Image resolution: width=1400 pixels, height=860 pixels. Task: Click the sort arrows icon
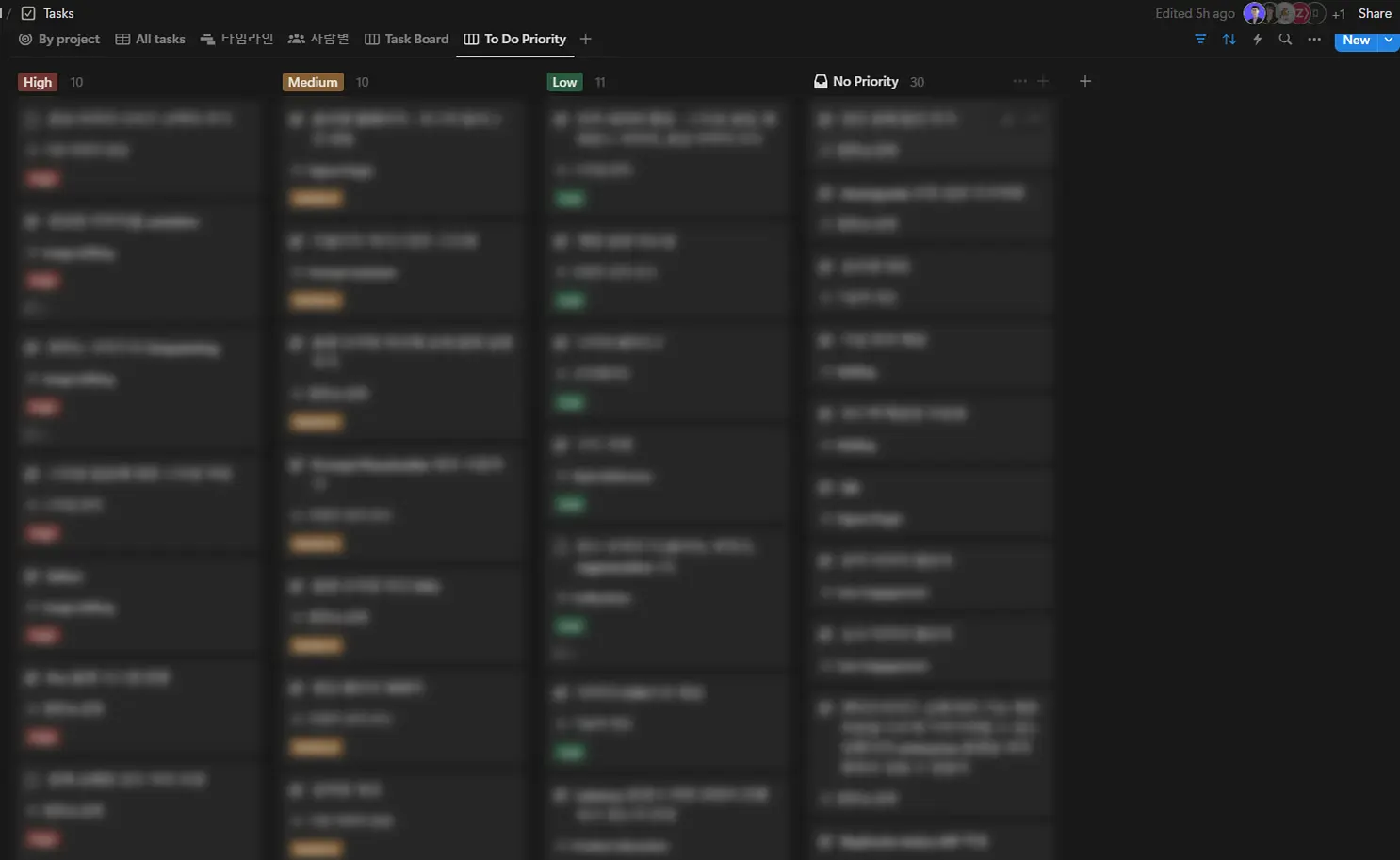[x=1229, y=40]
